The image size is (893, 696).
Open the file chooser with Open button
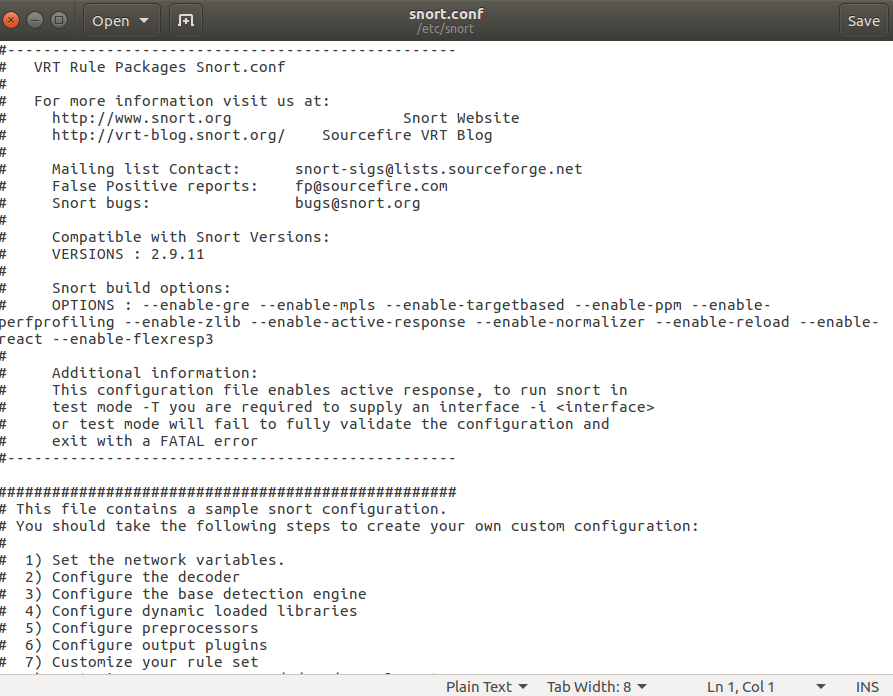(119, 20)
